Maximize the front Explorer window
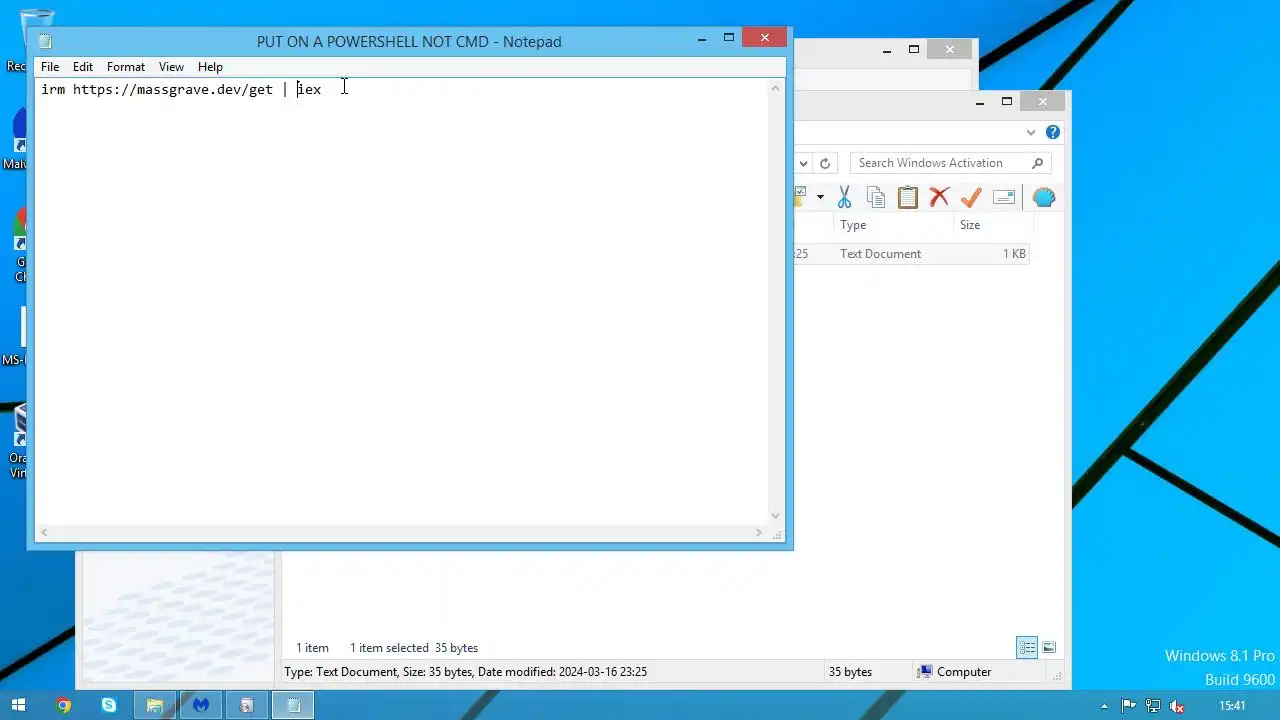The width and height of the screenshot is (1280, 720). pyautogui.click(x=1007, y=101)
